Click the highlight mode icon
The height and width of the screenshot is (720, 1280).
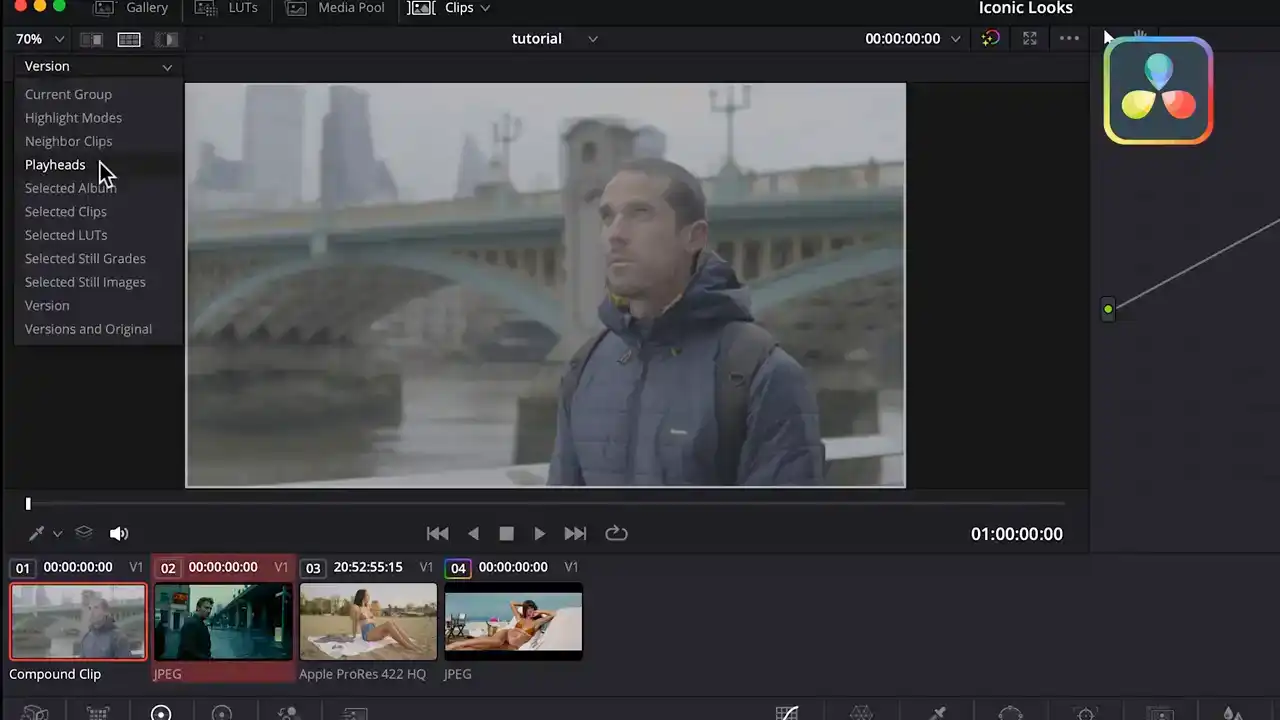(167, 39)
